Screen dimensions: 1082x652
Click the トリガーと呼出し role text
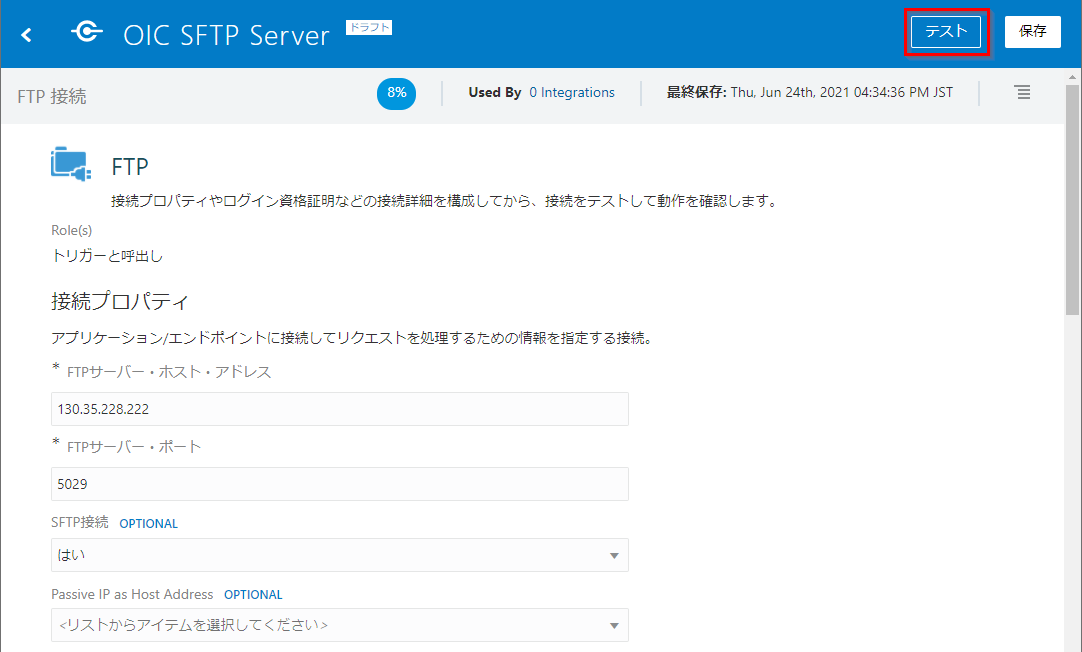[107, 256]
